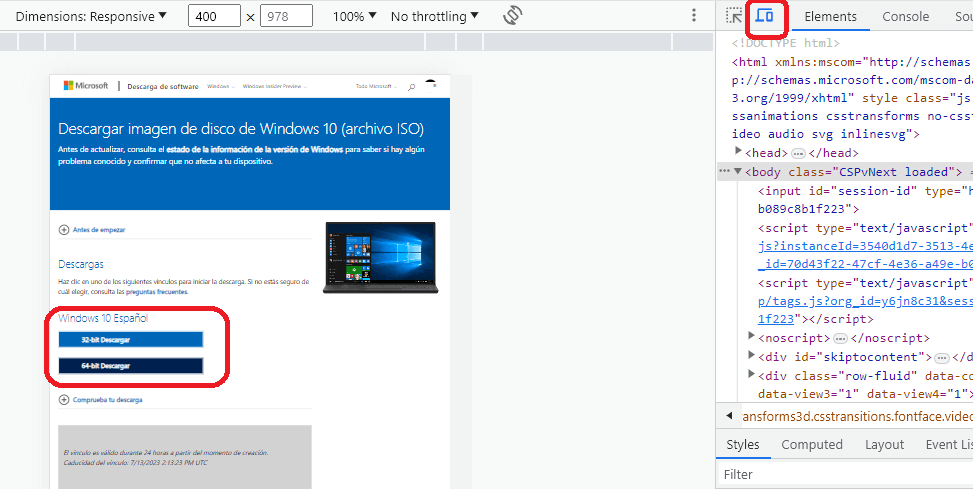The height and width of the screenshot is (489, 973).
Task: Expand the noscript element node
Action: [752, 337]
